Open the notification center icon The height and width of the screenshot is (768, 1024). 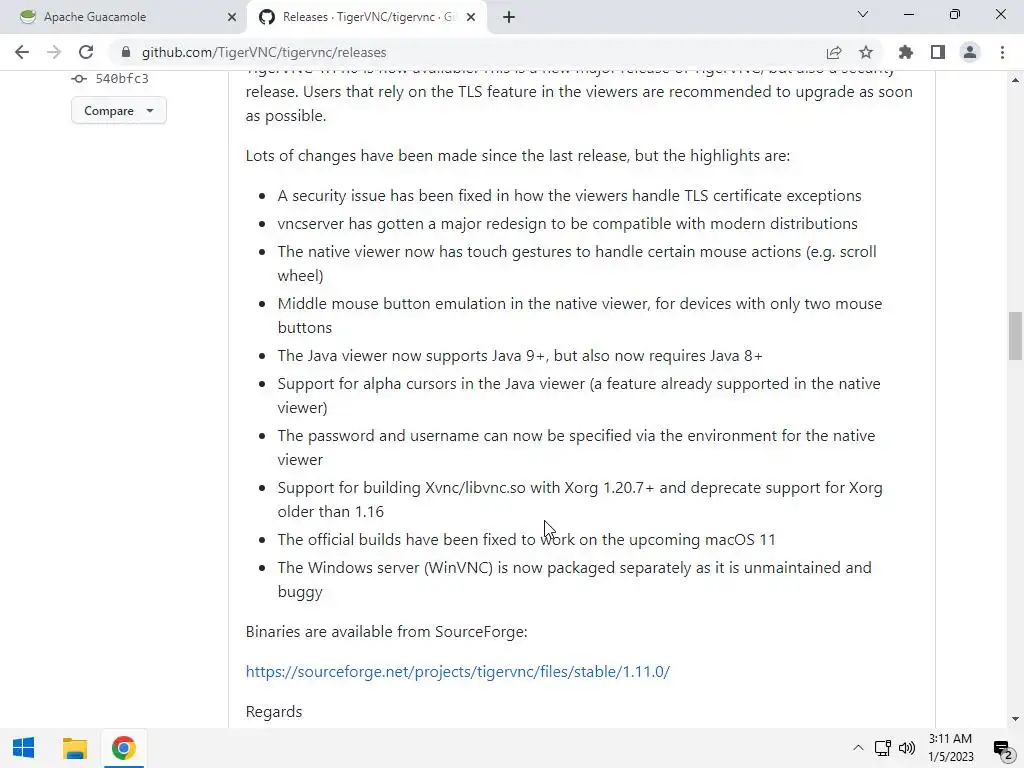[x=1002, y=748]
